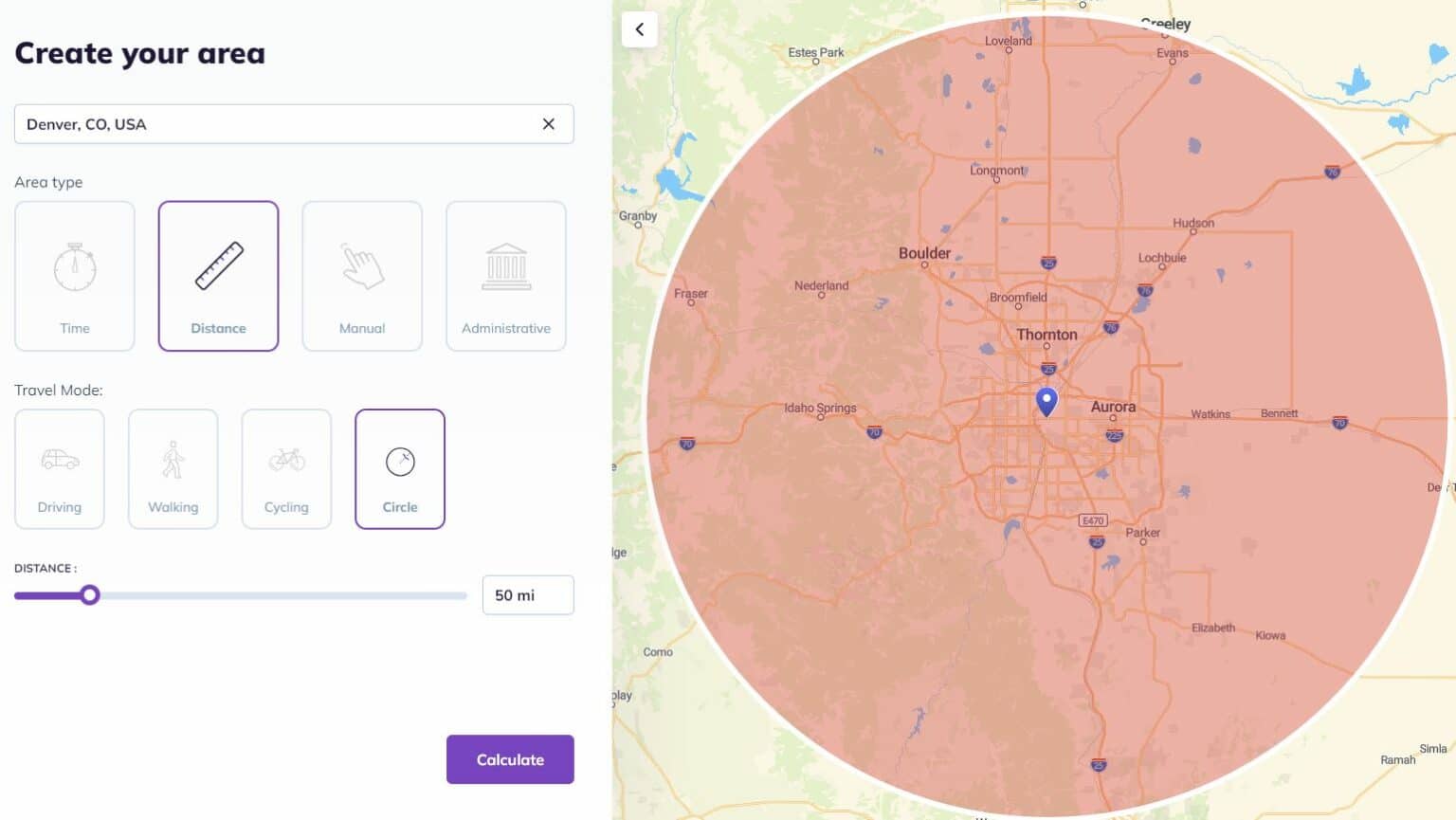This screenshot has width=1456, height=820.
Task: Choose the Manual area type hand icon
Action: 361,266
